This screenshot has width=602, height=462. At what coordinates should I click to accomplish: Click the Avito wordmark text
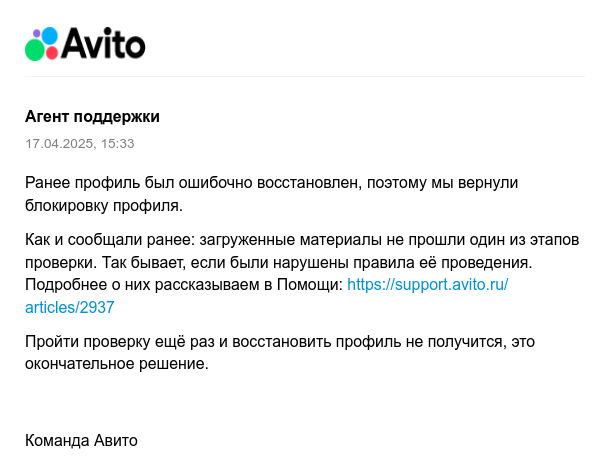tap(104, 44)
